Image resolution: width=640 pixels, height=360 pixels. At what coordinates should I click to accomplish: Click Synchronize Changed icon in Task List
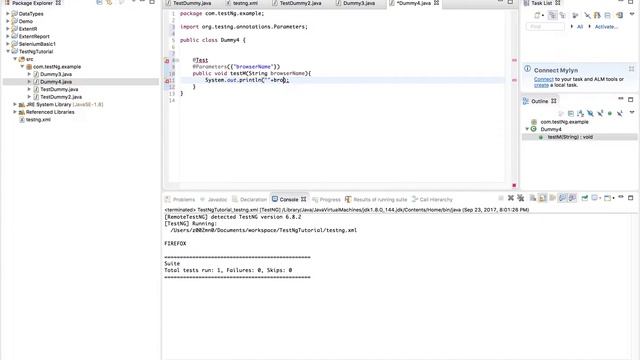coord(597,16)
